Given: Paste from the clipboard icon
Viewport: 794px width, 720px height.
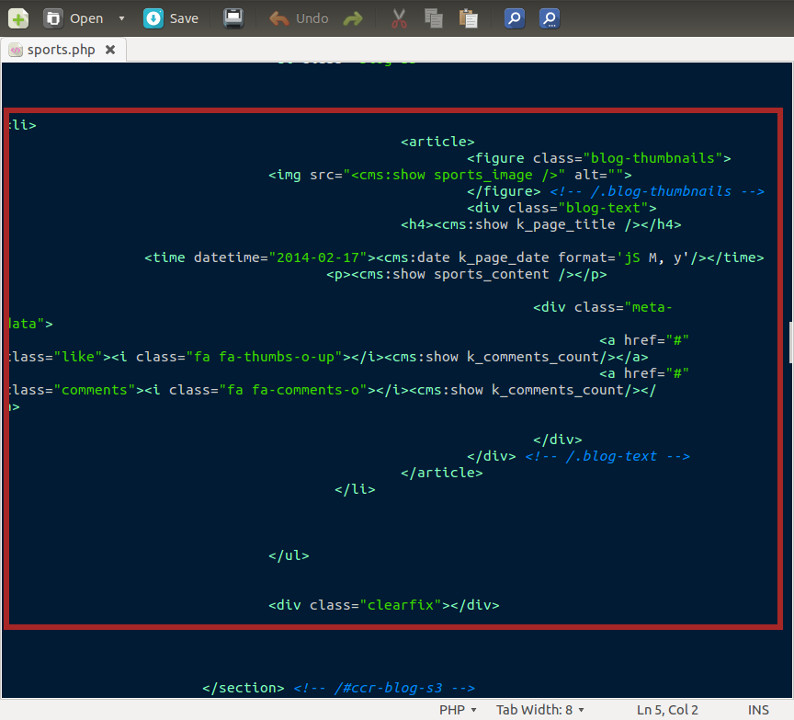Looking at the screenshot, I should pyautogui.click(x=468, y=19).
